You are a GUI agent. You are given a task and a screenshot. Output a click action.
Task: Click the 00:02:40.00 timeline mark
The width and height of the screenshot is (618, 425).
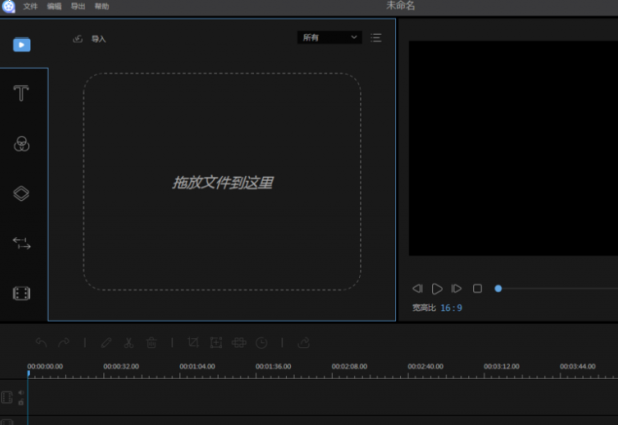tap(425, 366)
